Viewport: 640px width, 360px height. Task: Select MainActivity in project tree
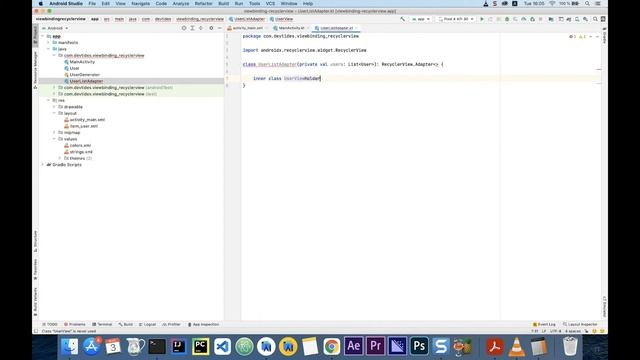tap(82, 62)
